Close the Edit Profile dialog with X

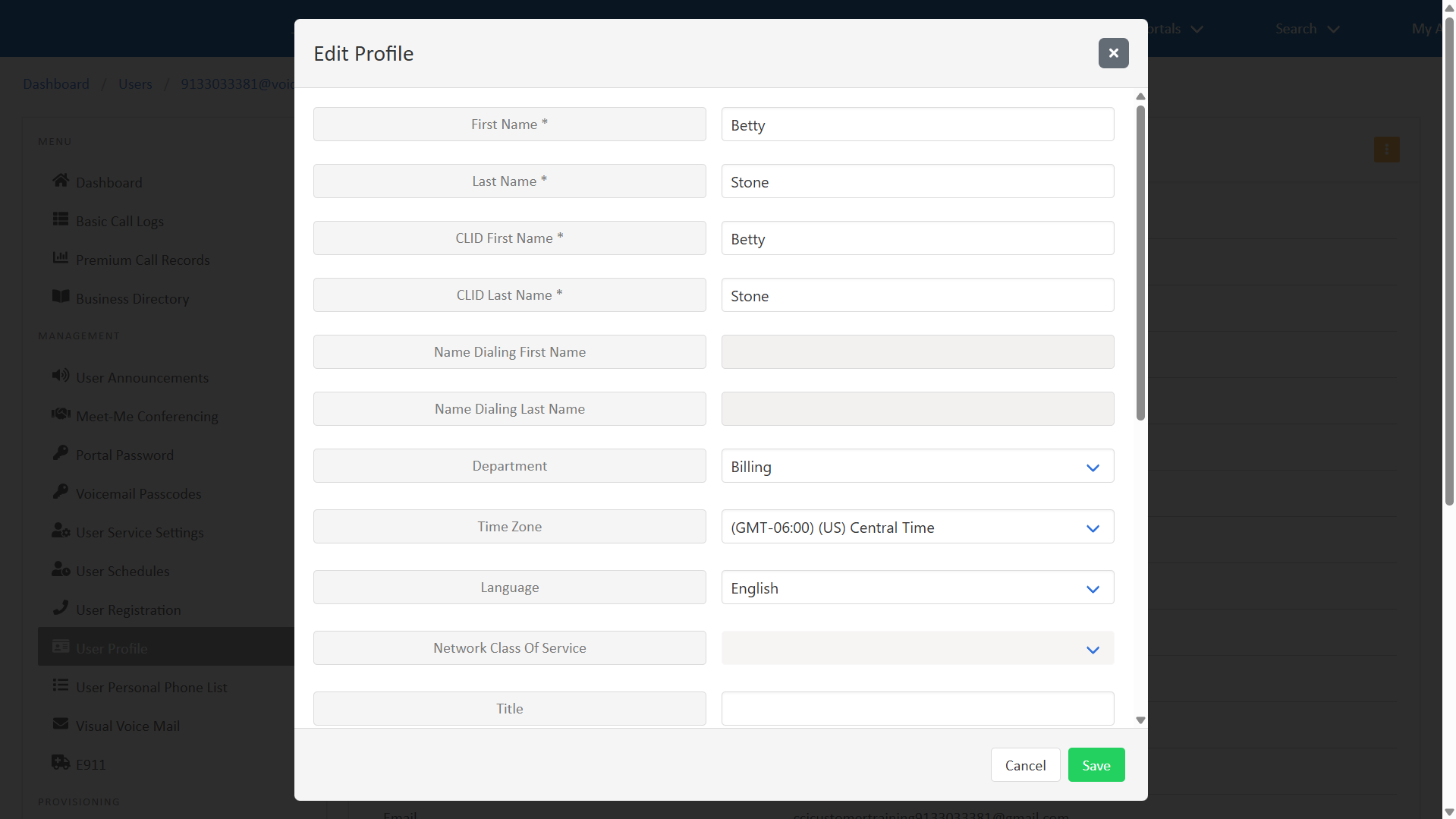pos(1113,53)
